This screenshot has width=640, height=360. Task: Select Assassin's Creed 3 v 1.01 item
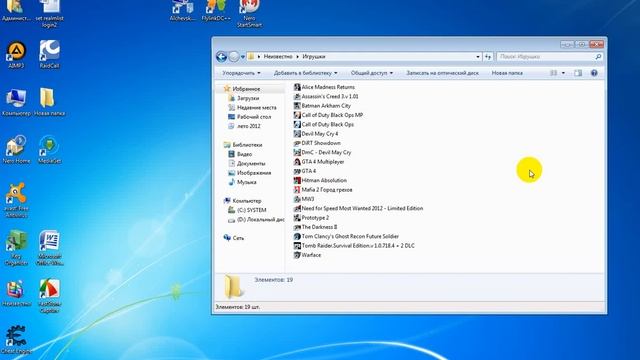tap(326, 96)
